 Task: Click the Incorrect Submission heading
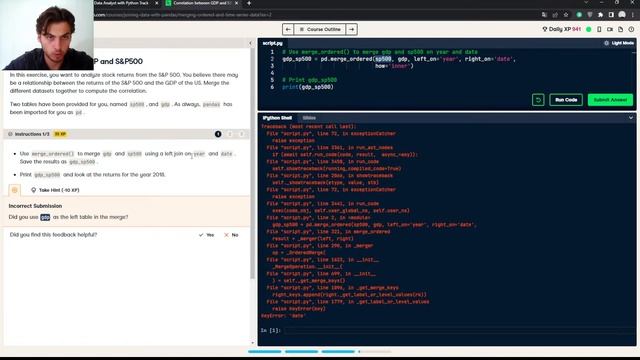[x=36, y=206]
